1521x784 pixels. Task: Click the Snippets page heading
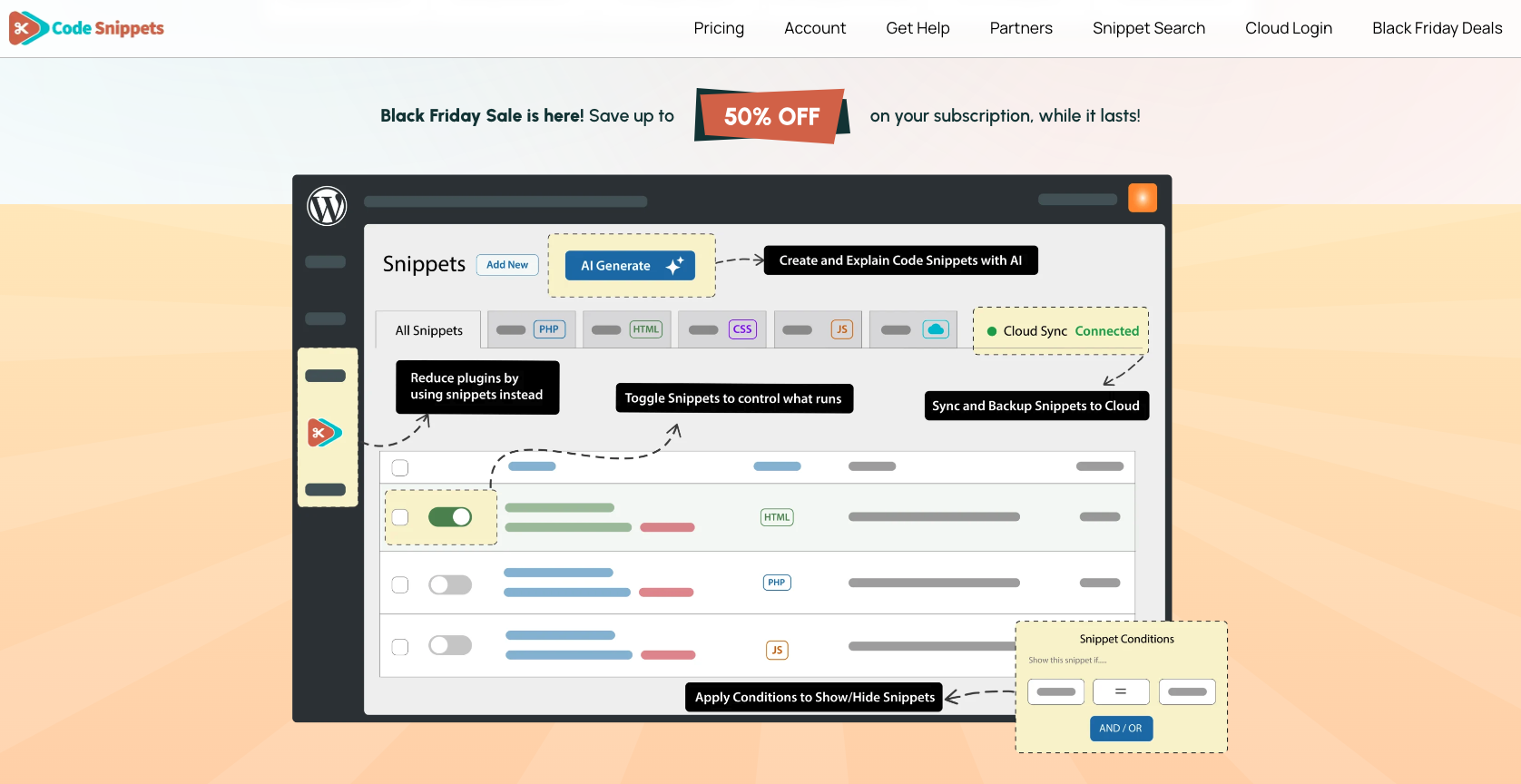coord(424,264)
